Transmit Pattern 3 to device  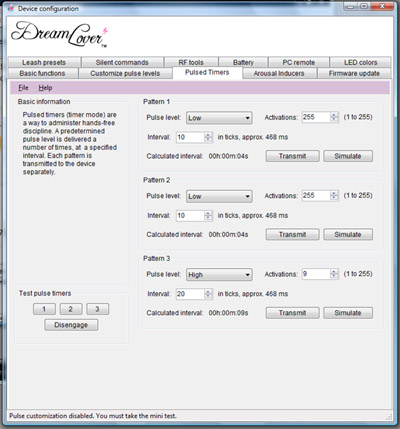click(x=292, y=313)
